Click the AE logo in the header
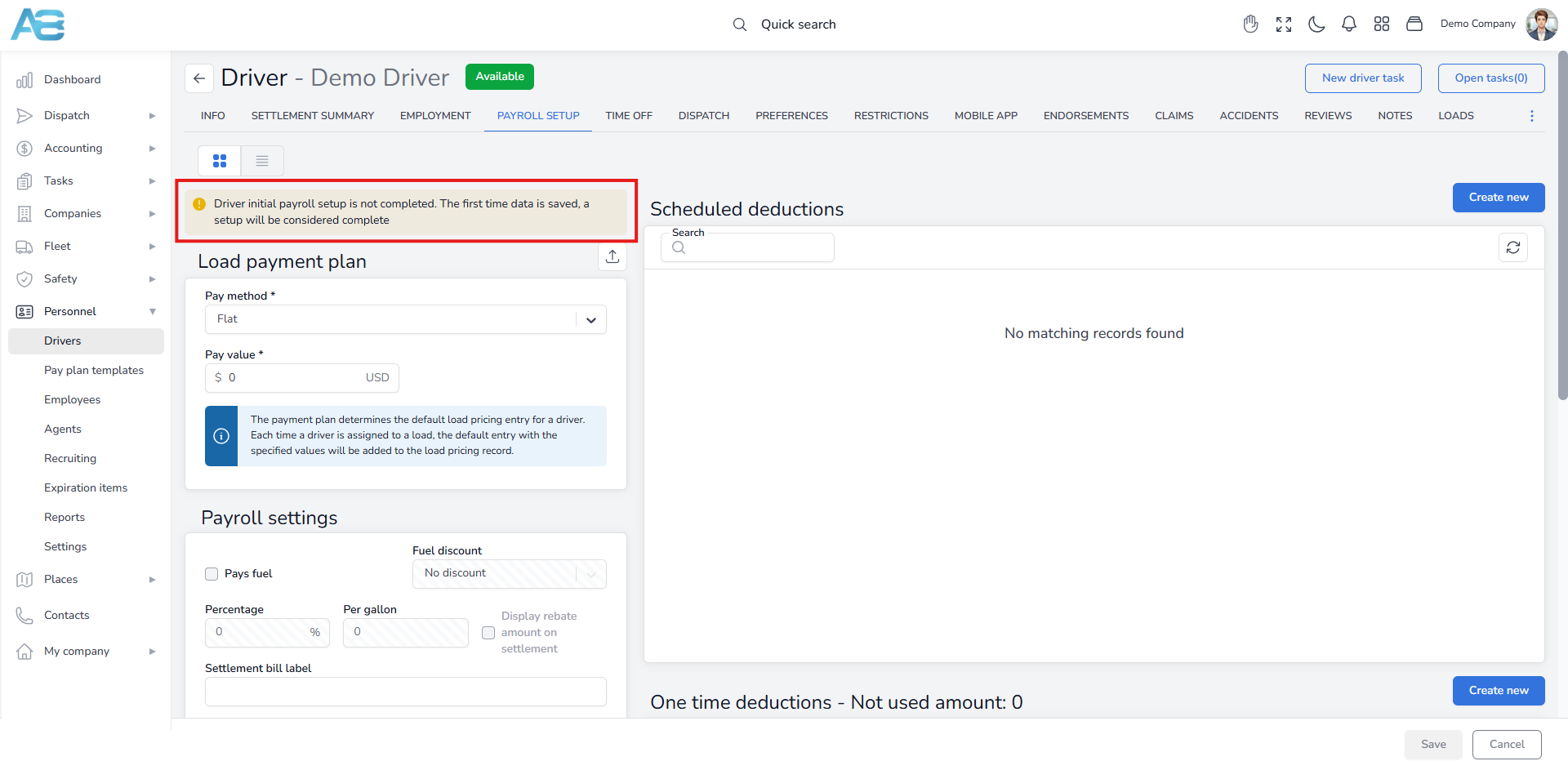Screen dimensions: 1568x770 38,24
